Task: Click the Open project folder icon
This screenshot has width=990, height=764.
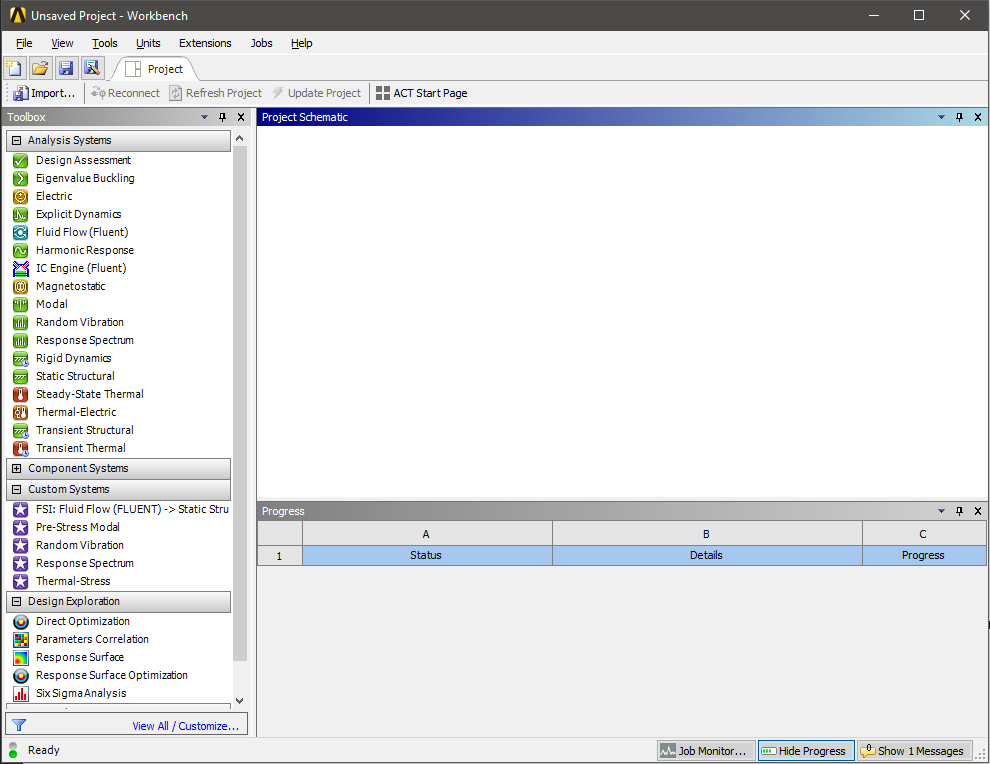Action: click(x=40, y=68)
